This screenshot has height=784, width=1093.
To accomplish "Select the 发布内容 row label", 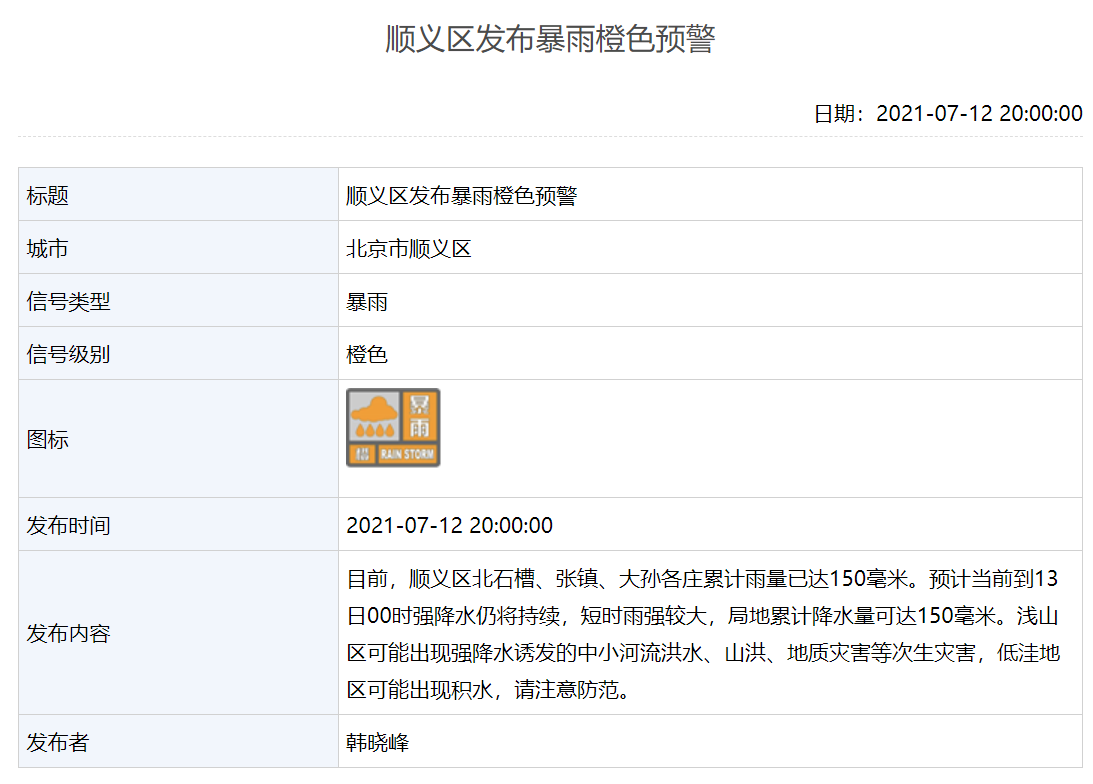I will click(69, 633).
